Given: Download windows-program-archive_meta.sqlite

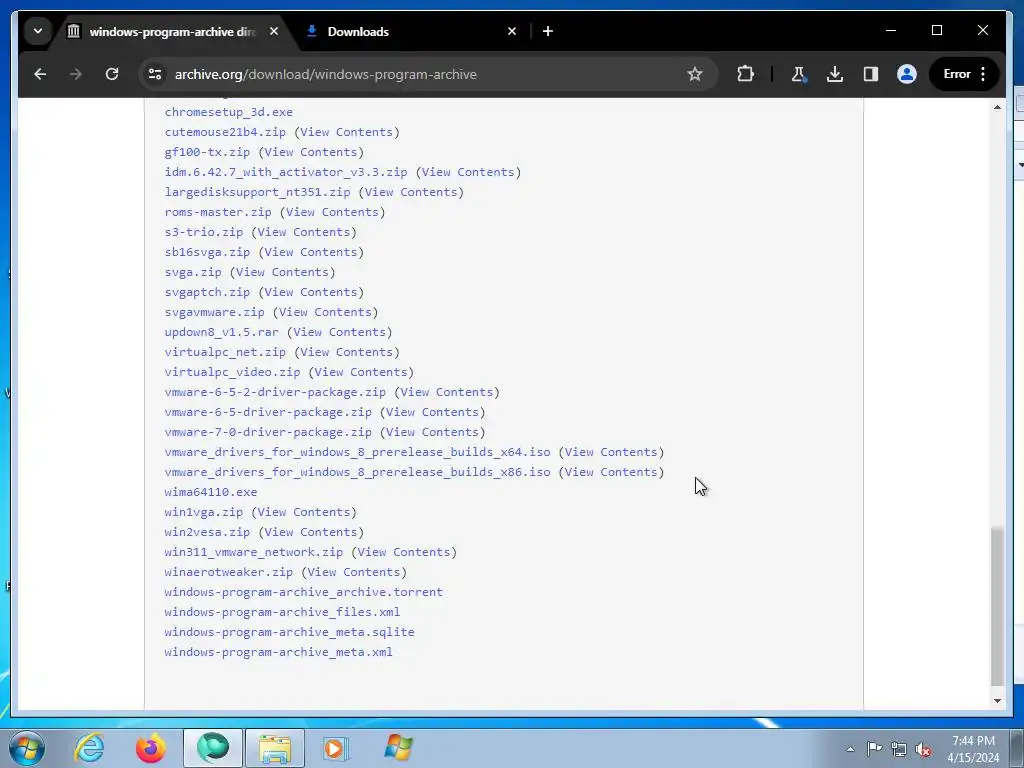Looking at the screenshot, I should coord(289,632).
